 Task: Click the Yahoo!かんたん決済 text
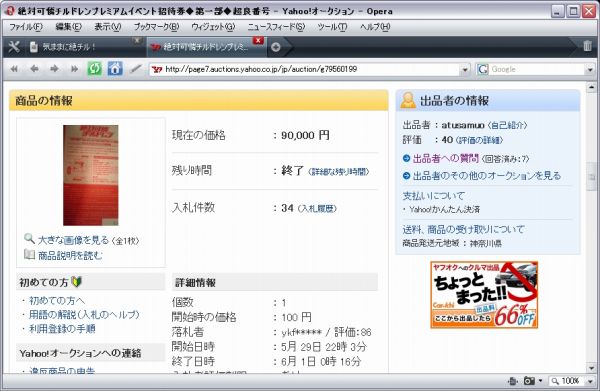pos(444,210)
